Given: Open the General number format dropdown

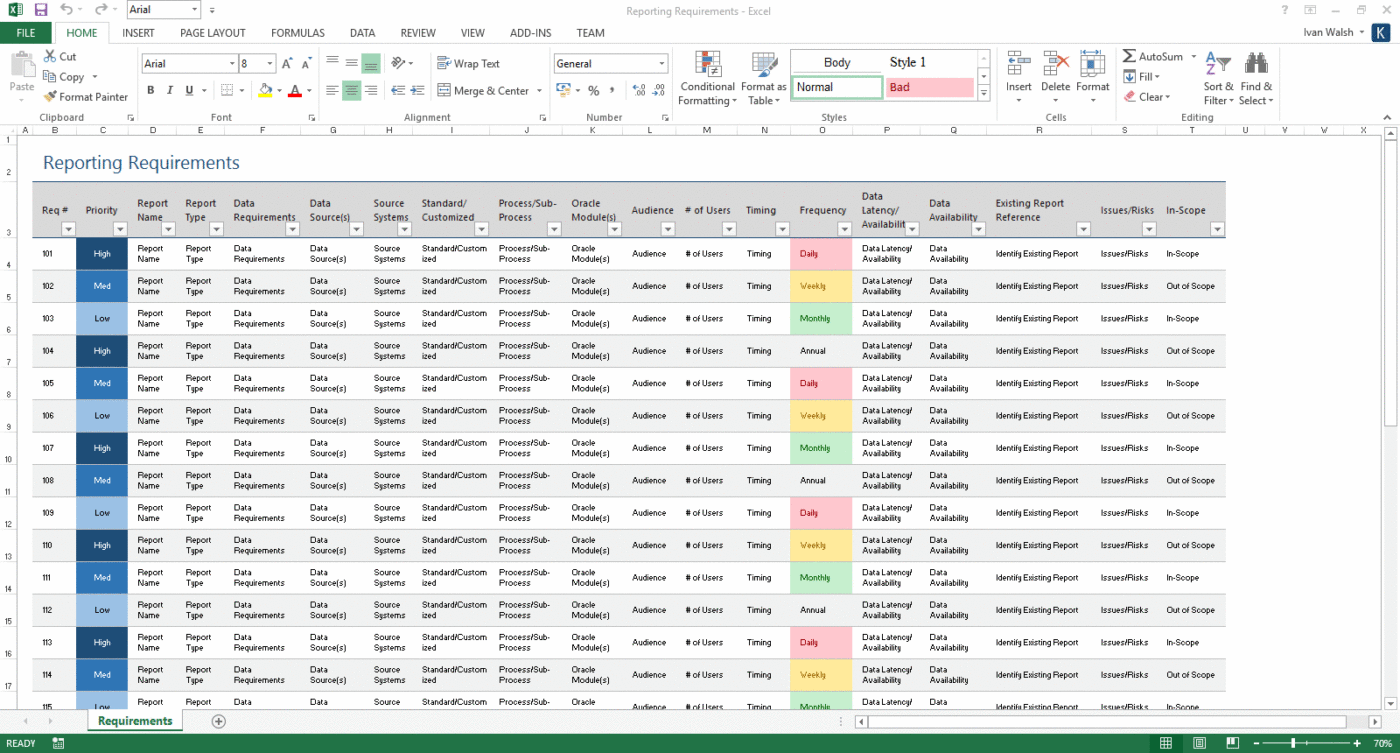Looking at the screenshot, I should coord(663,63).
